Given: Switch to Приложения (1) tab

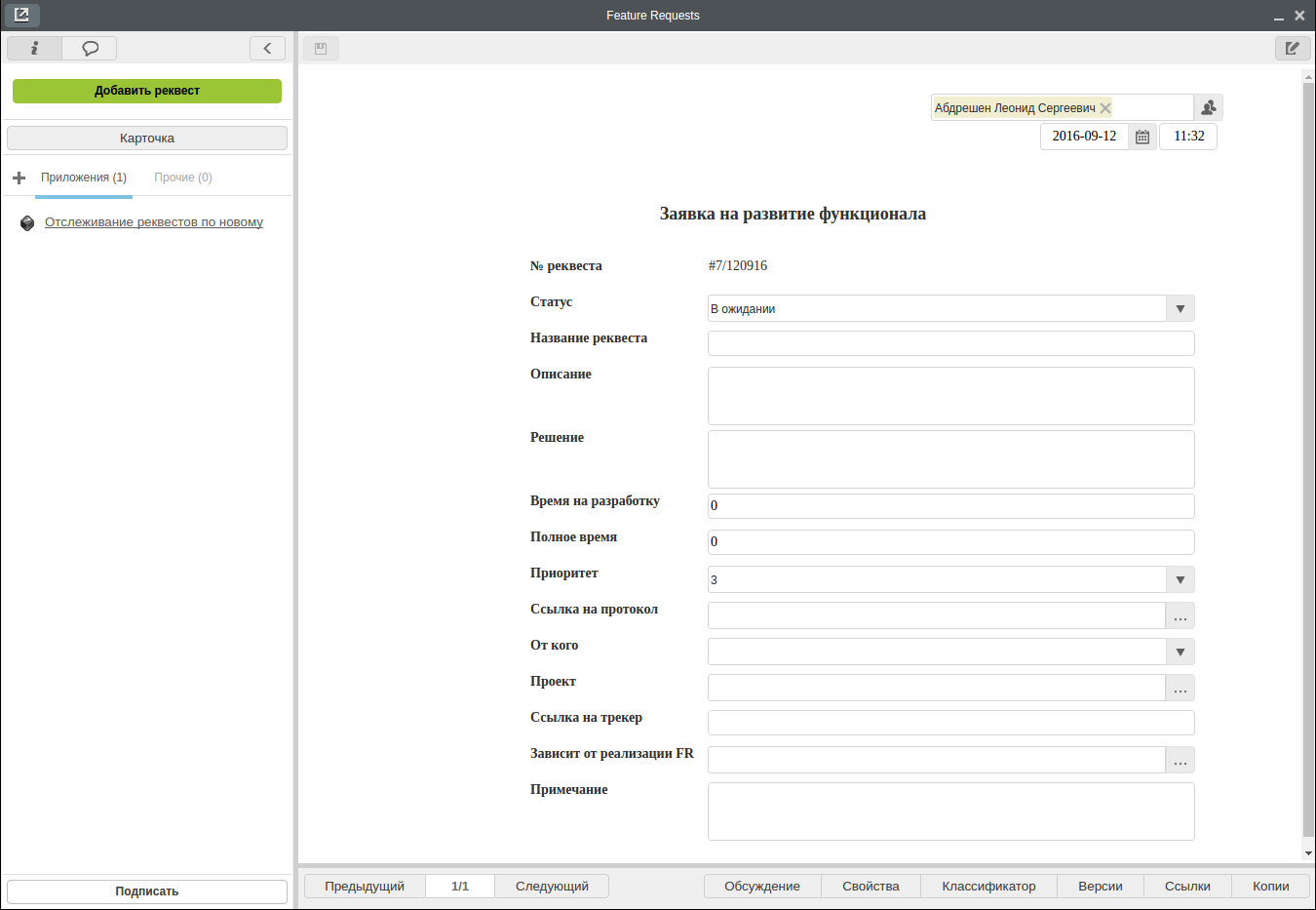Looking at the screenshot, I should coord(84,178).
